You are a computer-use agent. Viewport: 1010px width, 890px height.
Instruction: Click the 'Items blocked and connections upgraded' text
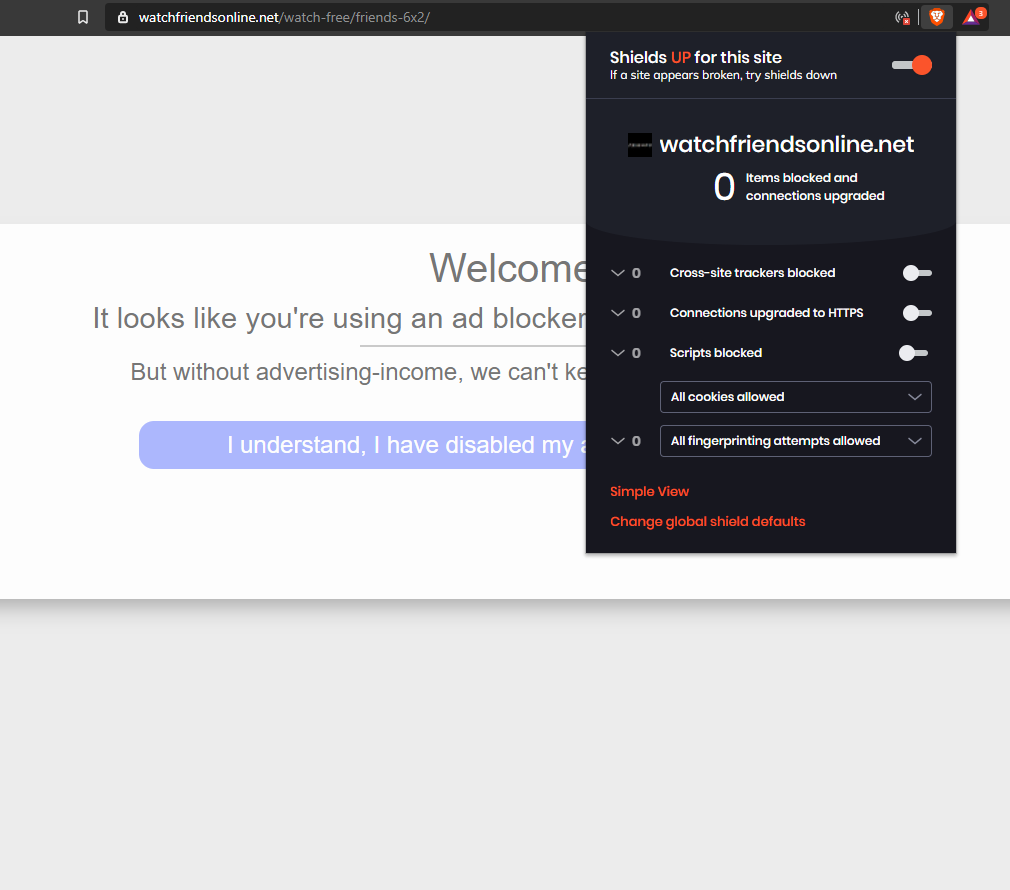point(815,187)
